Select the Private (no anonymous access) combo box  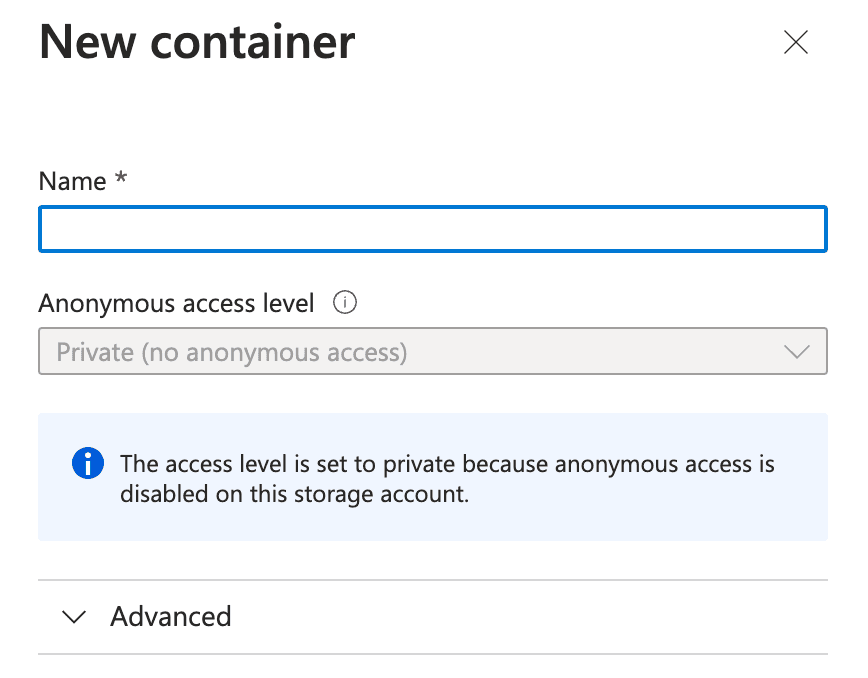pos(432,352)
